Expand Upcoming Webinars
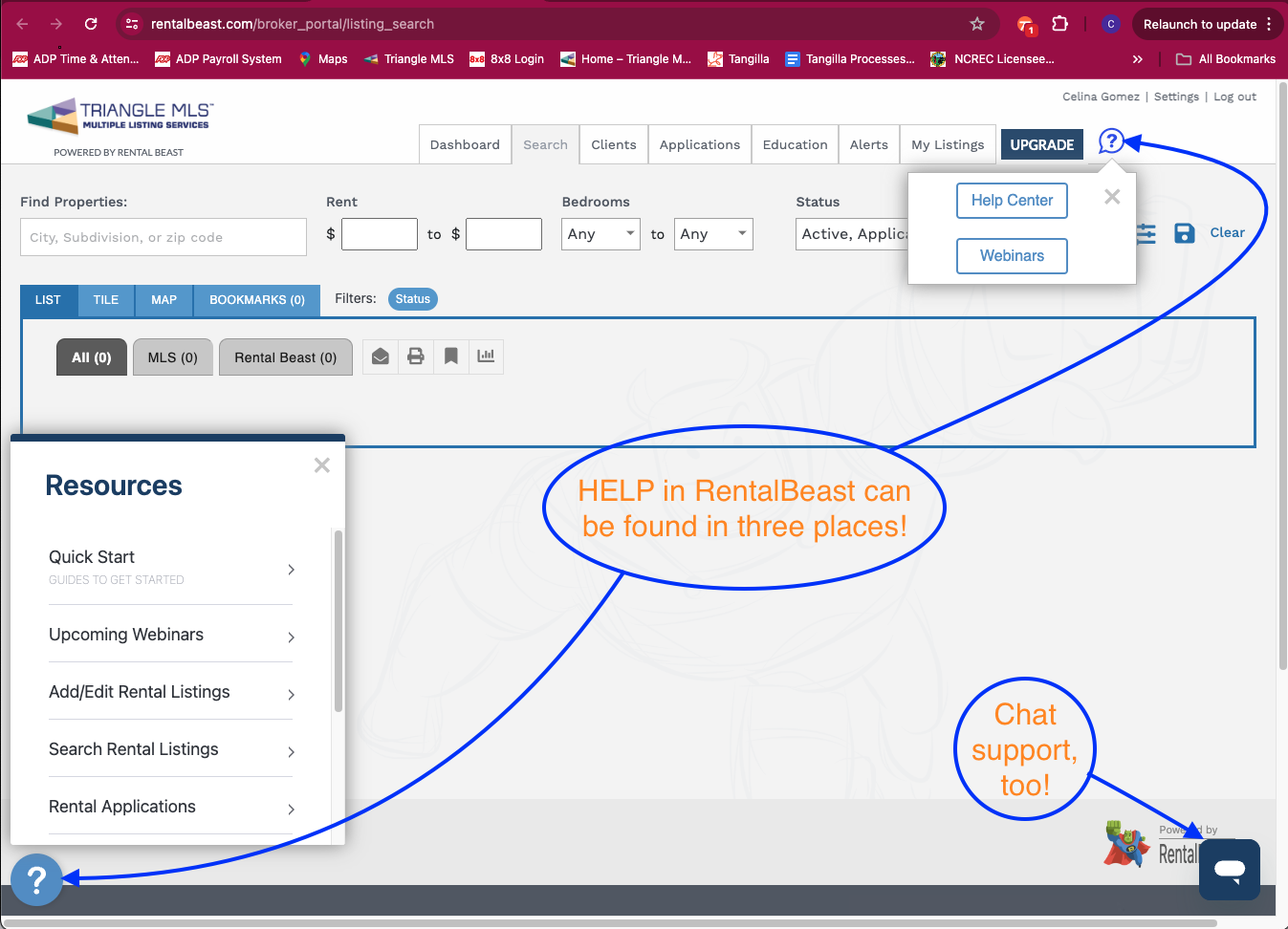 [171, 635]
